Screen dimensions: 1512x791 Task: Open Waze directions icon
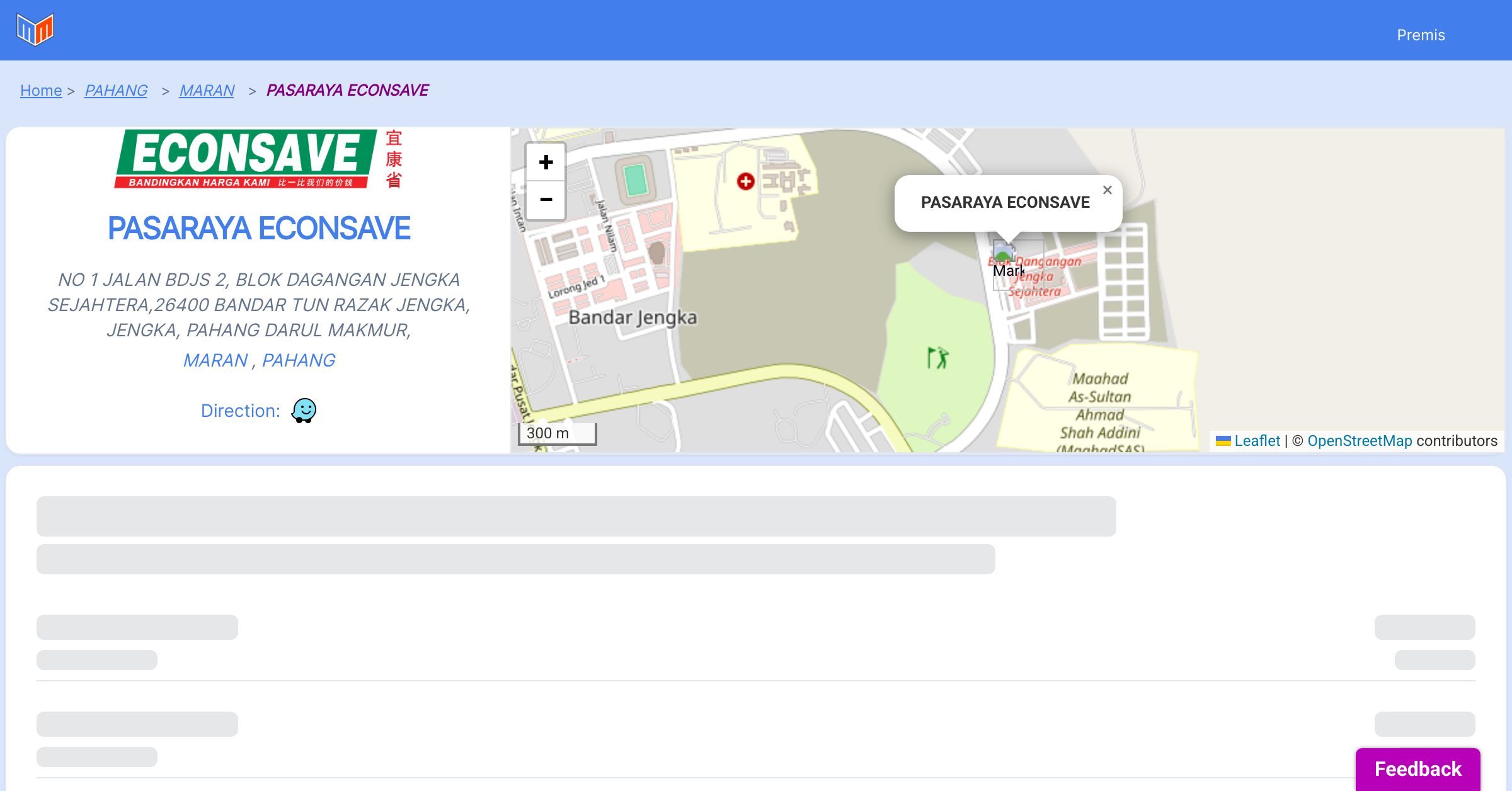[304, 411]
